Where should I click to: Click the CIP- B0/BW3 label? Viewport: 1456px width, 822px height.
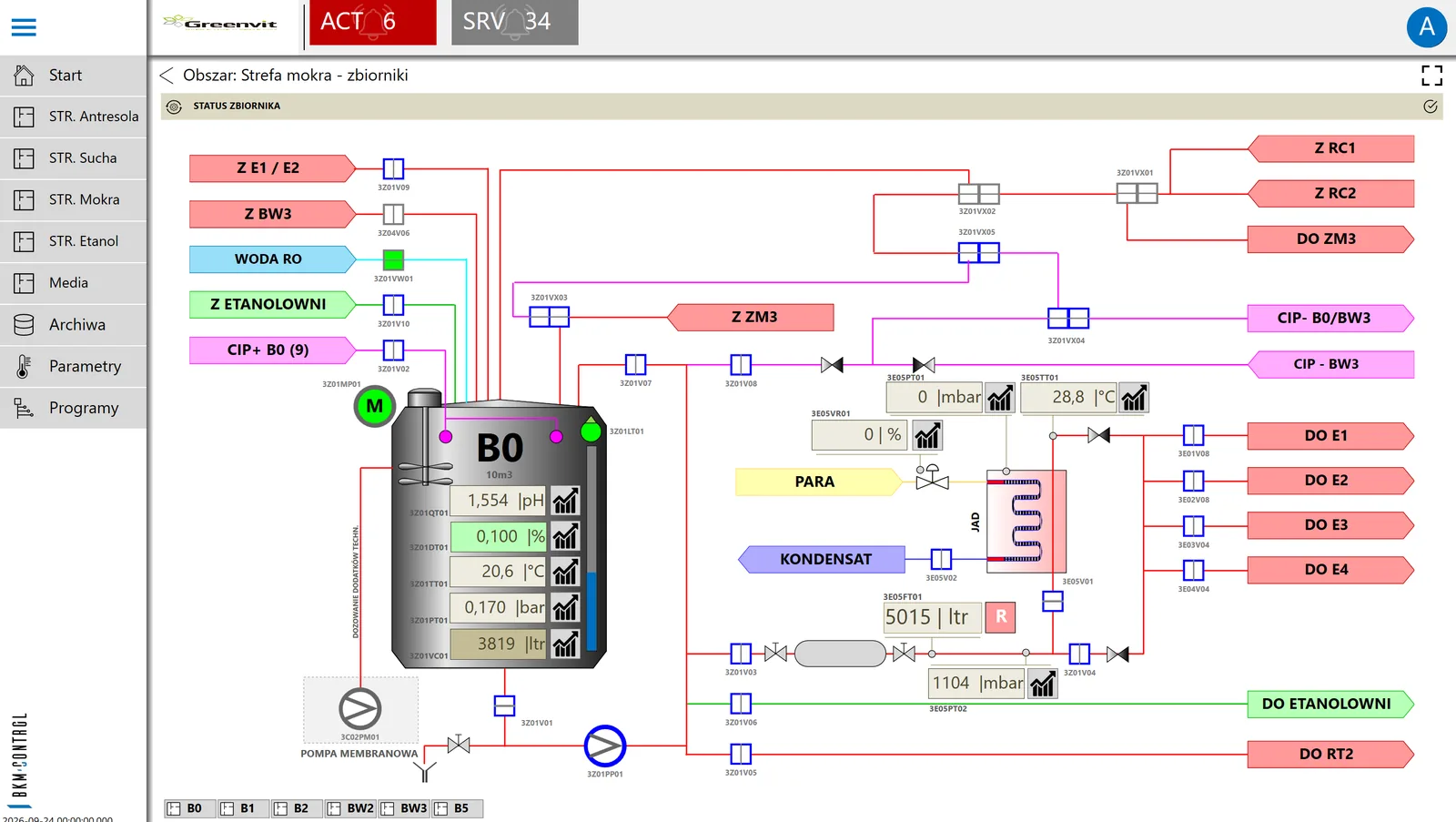coord(1330,318)
